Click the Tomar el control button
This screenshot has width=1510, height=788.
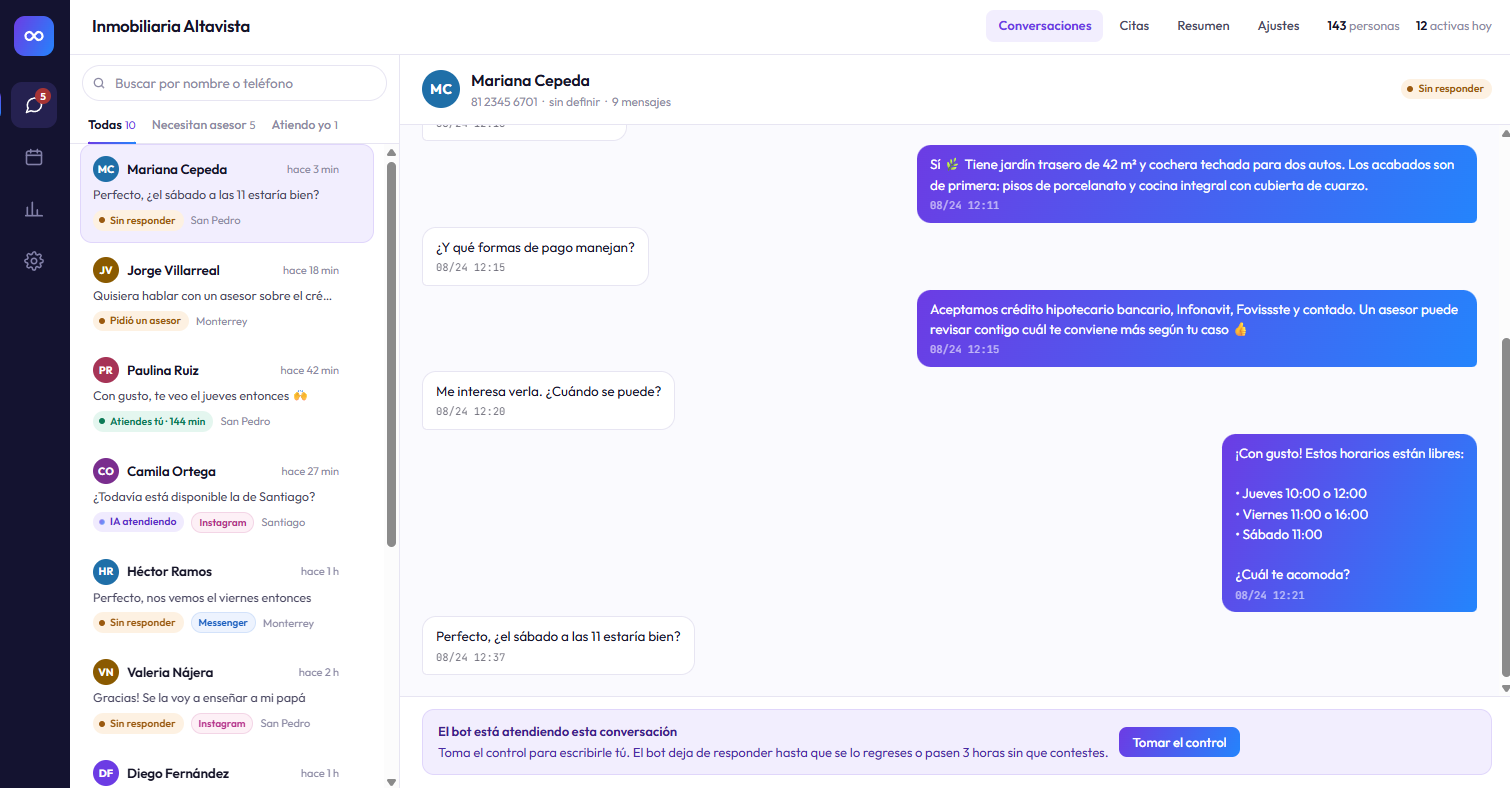1179,742
